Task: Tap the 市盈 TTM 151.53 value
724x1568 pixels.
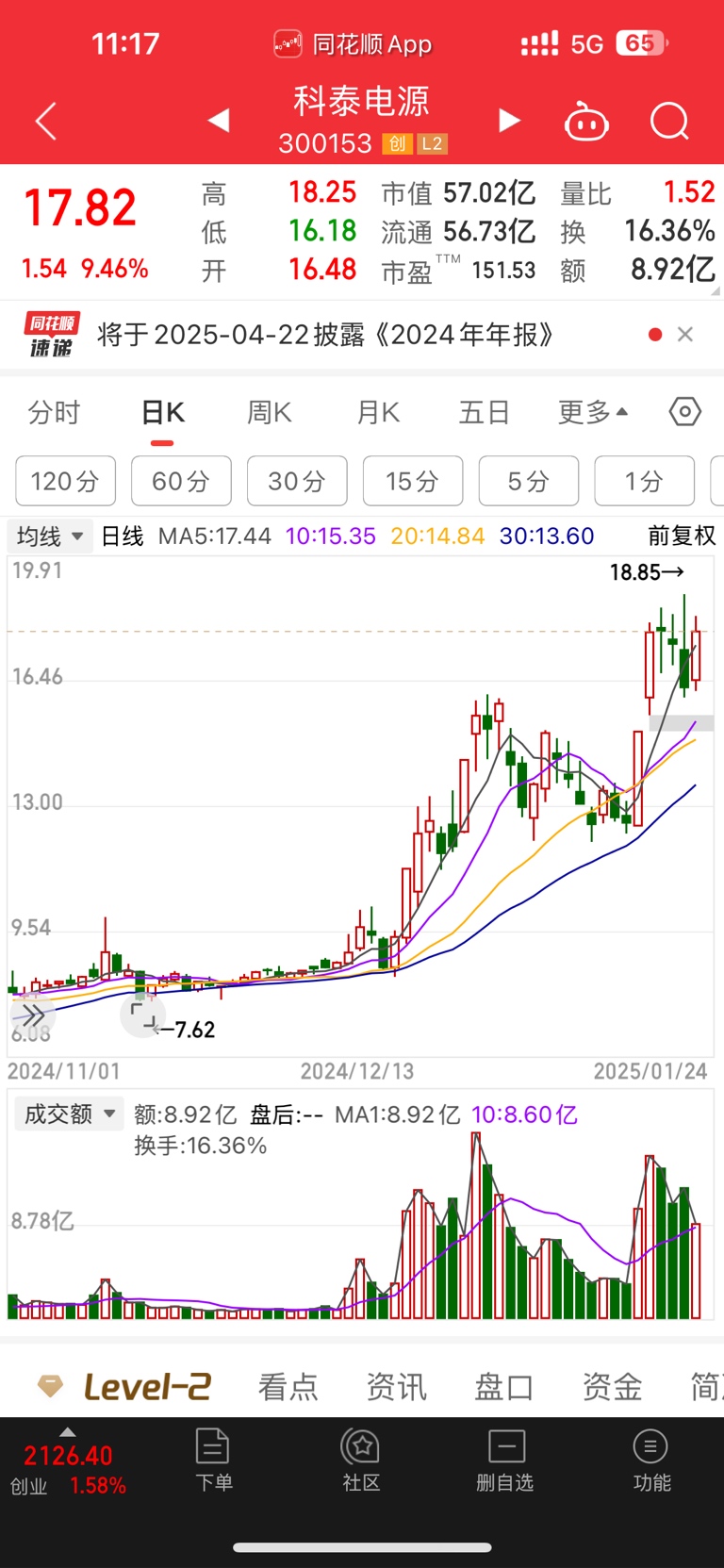Action: [458, 271]
